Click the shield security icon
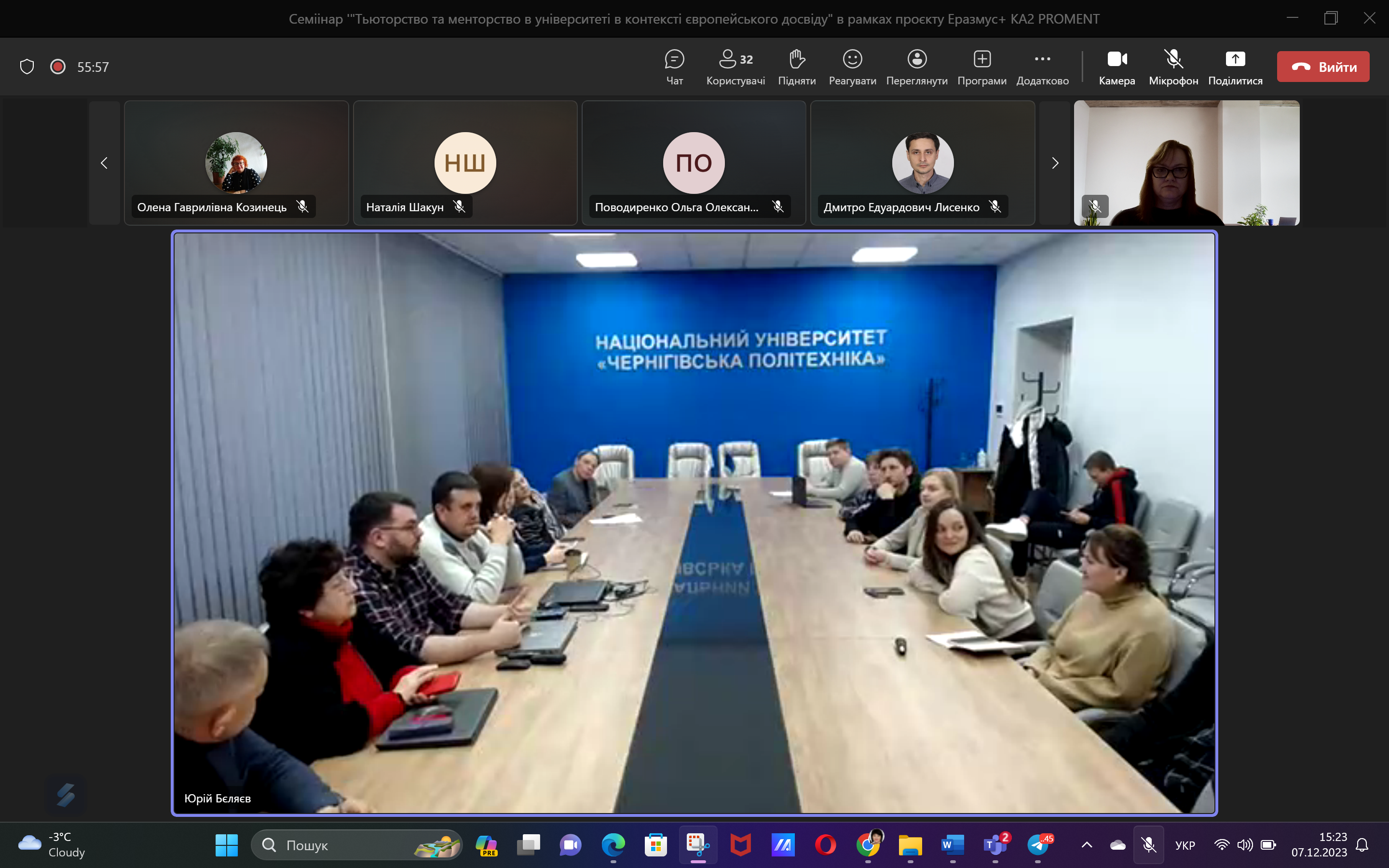The height and width of the screenshot is (868, 1389). coord(27,67)
